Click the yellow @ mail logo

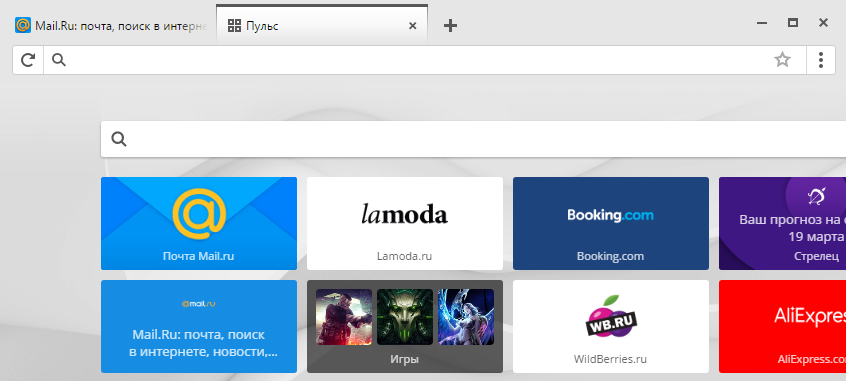click(x=199, y=214)
